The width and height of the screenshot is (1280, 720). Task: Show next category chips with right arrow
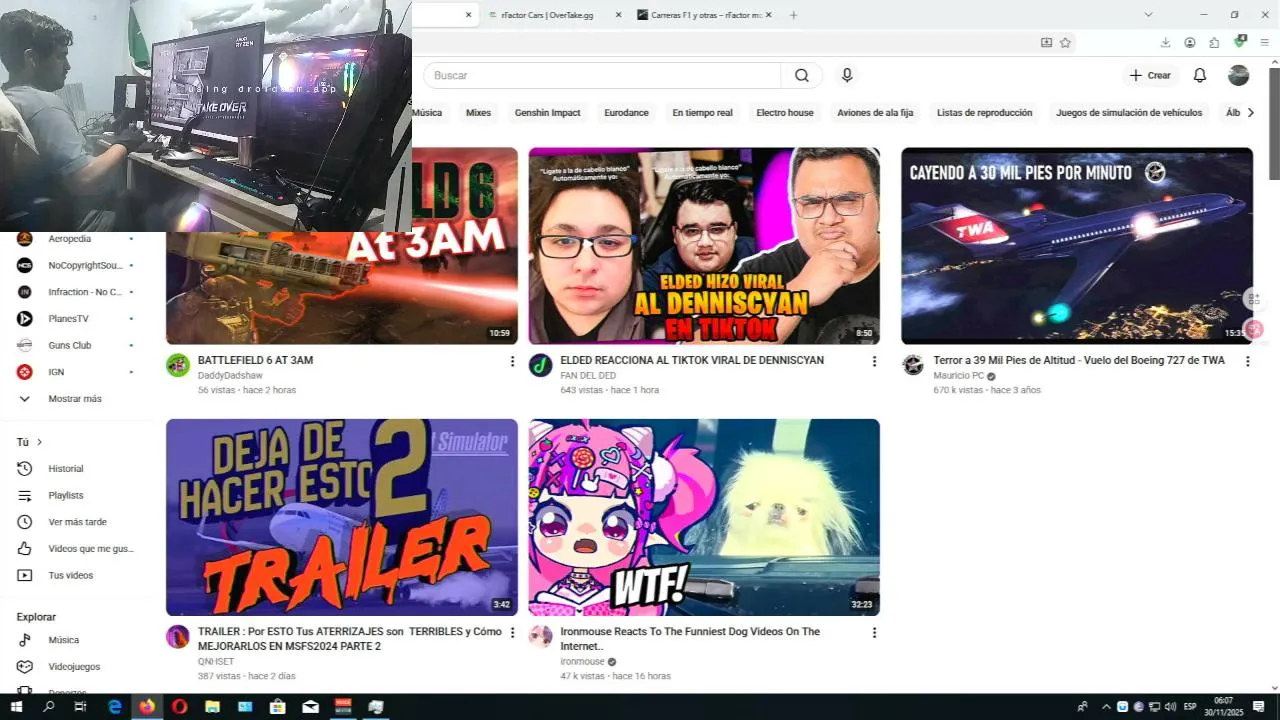click(x=1250, y=113)
